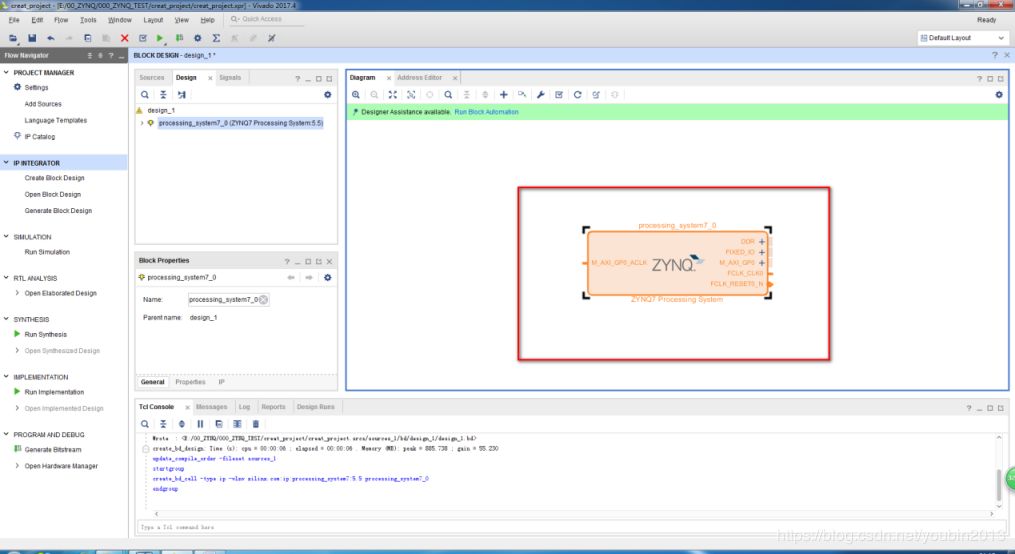Click the wrench Customize Block icon
Viewport: 1015px width, 554px height.
pos(541,94)
